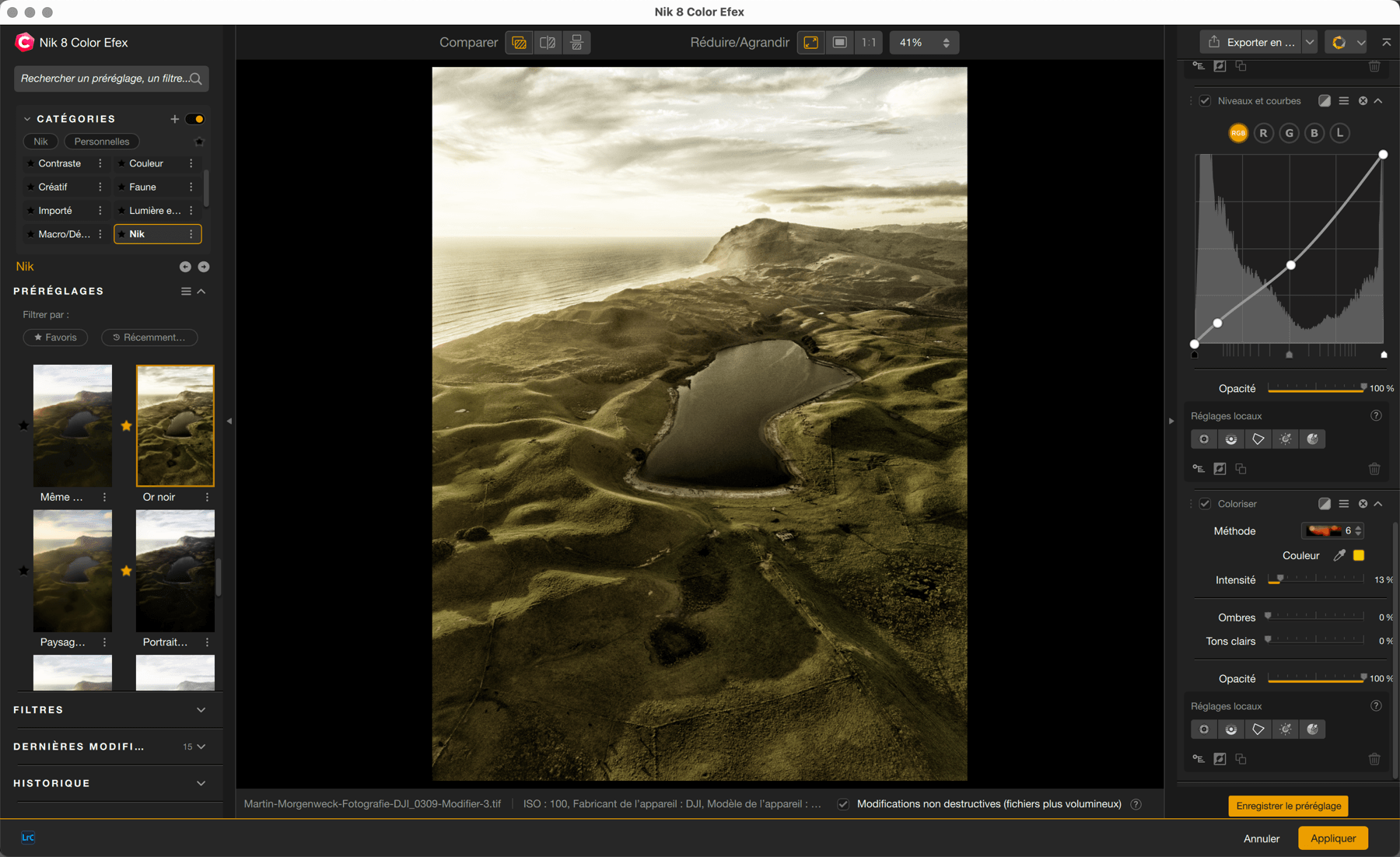Viewport: 1400px width, 857px height.
Task: Filter presets by Récemment used
Action: point(149,338)
